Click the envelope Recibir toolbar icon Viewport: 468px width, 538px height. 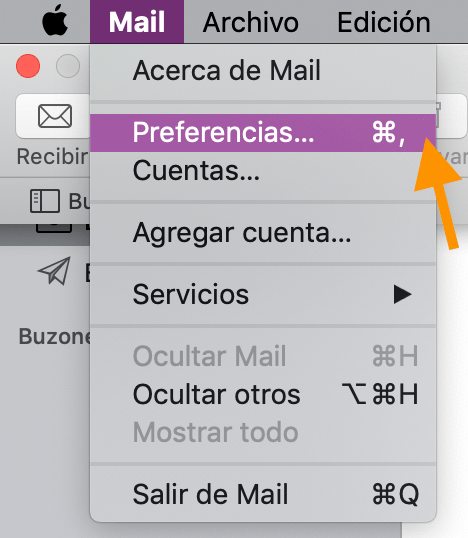click(55, 116)
